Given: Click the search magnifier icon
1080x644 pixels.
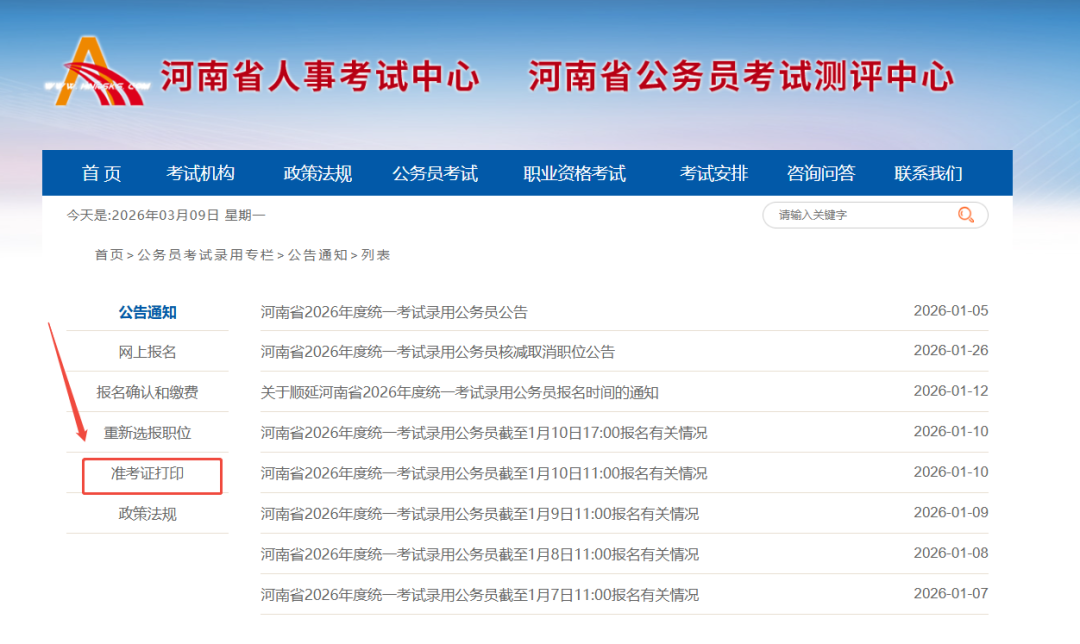Looking at the screenshot, I should (965, 215).
